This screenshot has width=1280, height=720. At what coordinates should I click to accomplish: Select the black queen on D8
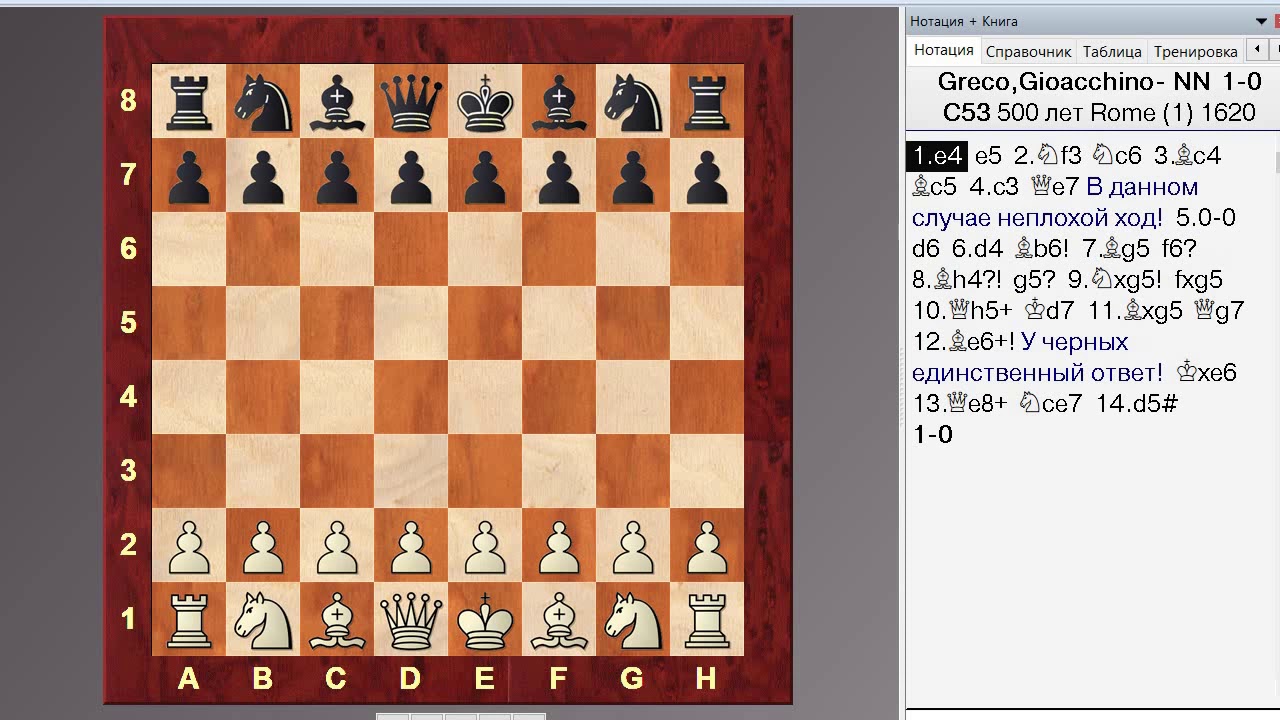[x=411, y=102]
